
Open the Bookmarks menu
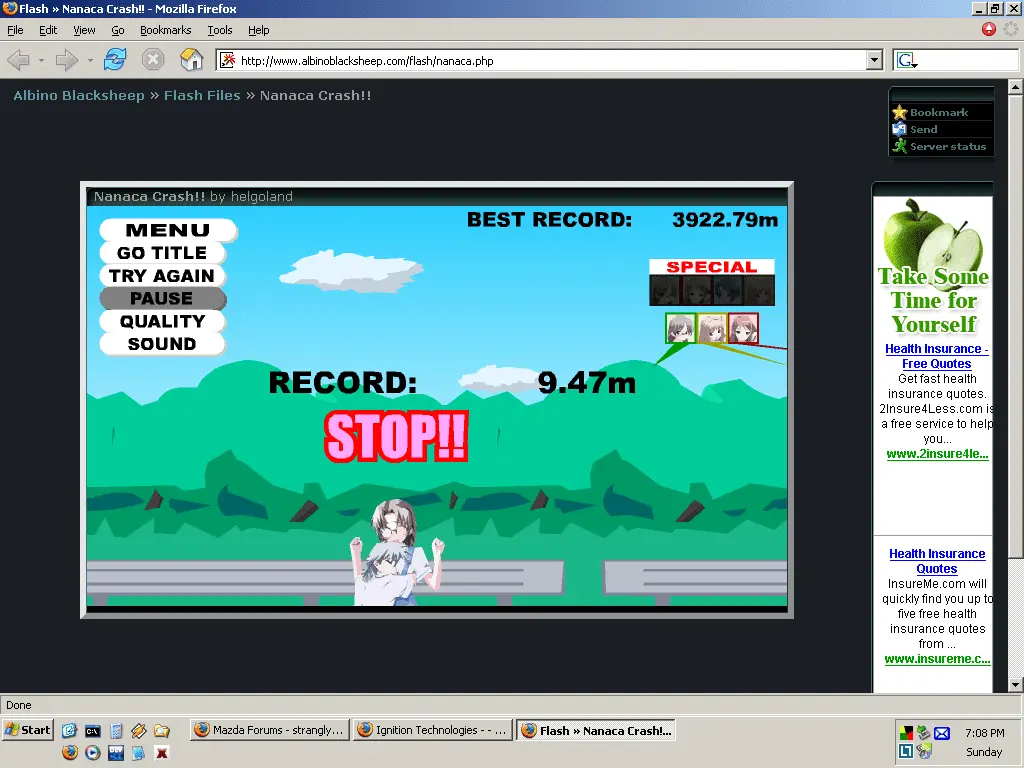click(x=165, y=30)
